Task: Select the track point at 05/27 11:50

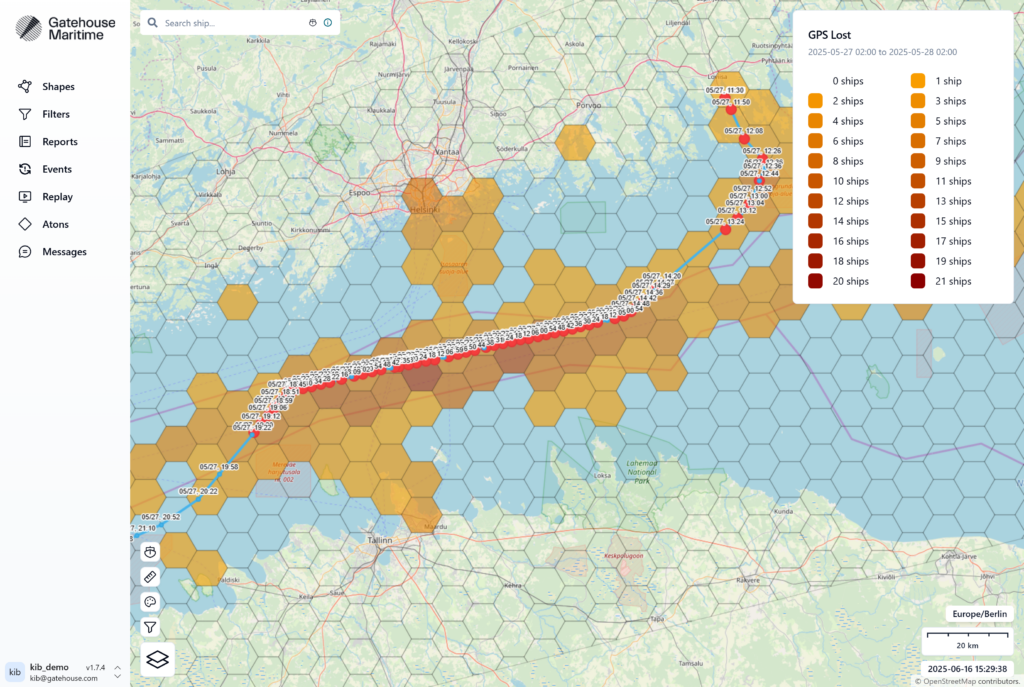Action: pyautogui.click(x=731, y=110)
